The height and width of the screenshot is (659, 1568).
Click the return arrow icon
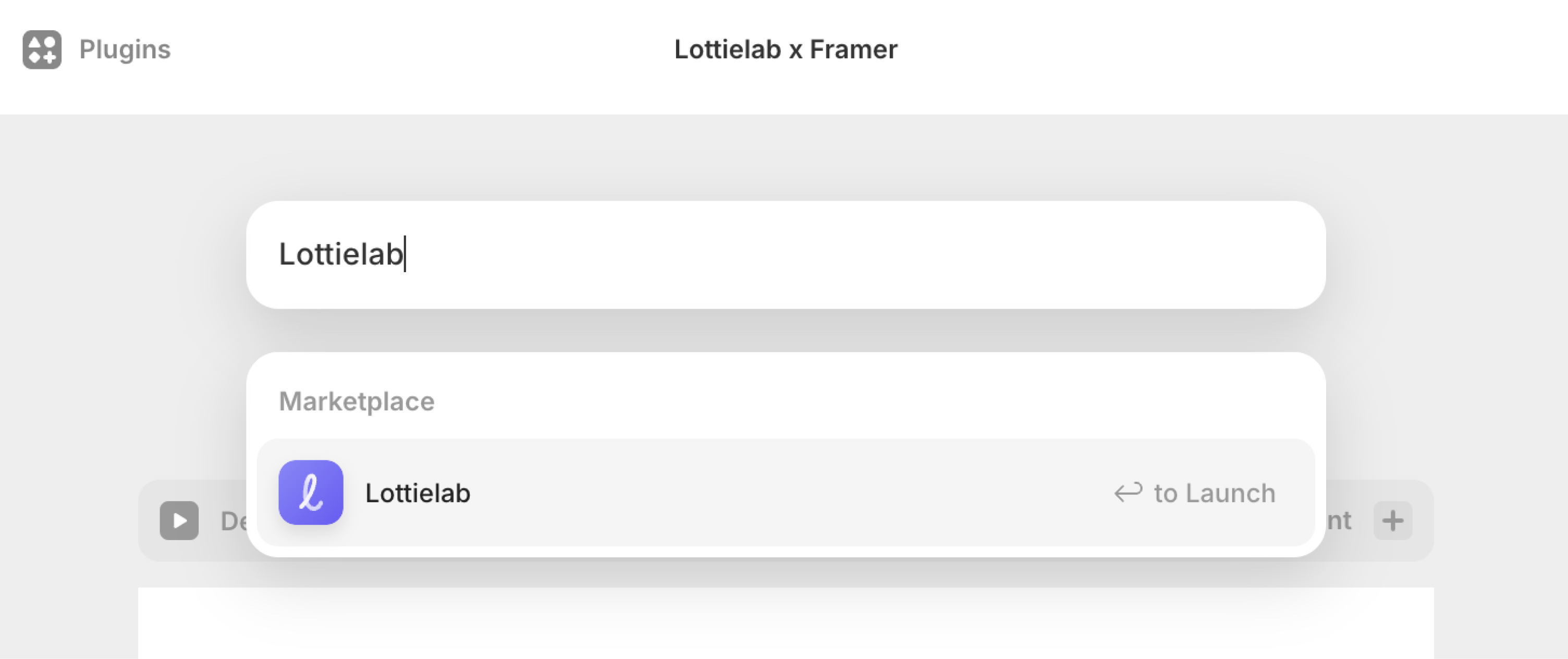pyautogui.click(x=1128, y=492)
